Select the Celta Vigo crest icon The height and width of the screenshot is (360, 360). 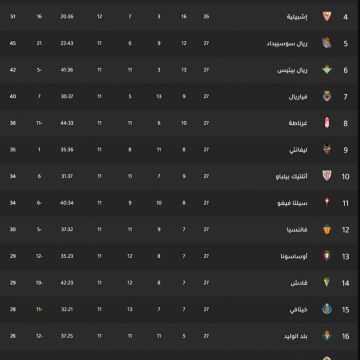(327, 203)
